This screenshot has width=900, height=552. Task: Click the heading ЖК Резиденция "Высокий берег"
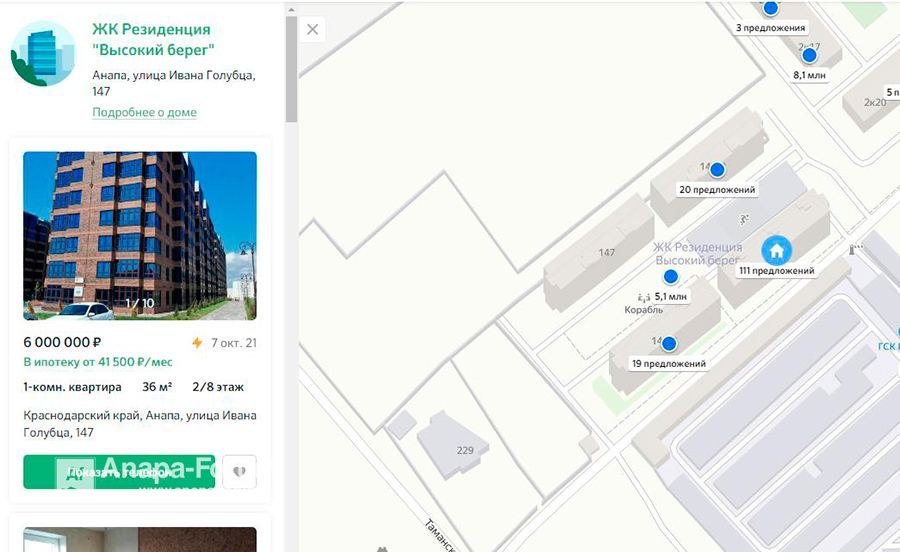(x=153, y=40)
